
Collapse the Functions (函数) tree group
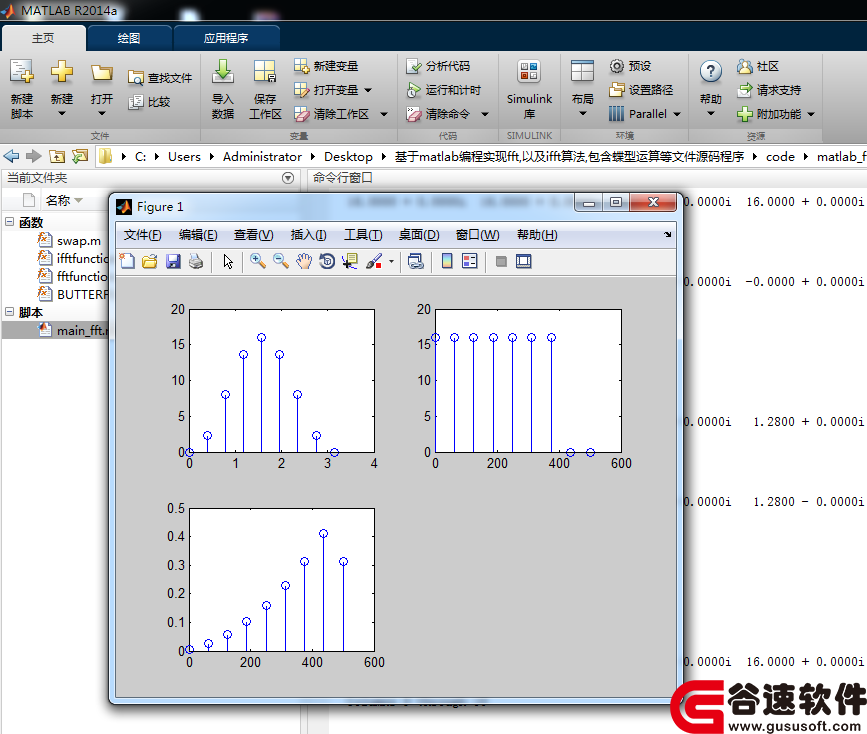coord(9,221)
